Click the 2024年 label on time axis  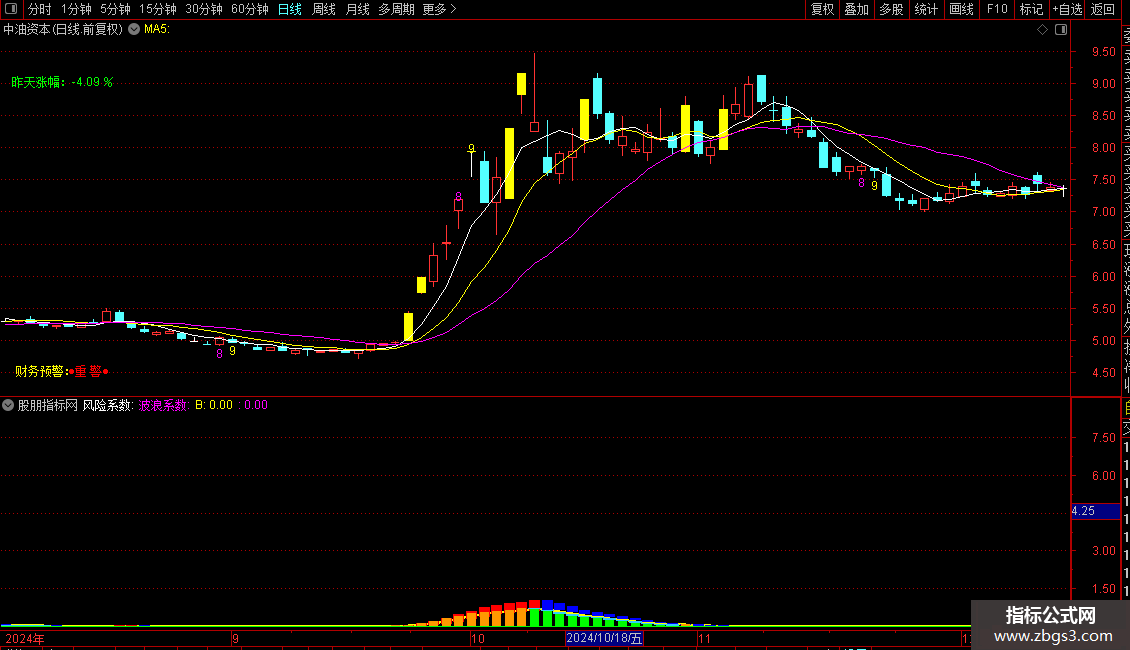25,638
